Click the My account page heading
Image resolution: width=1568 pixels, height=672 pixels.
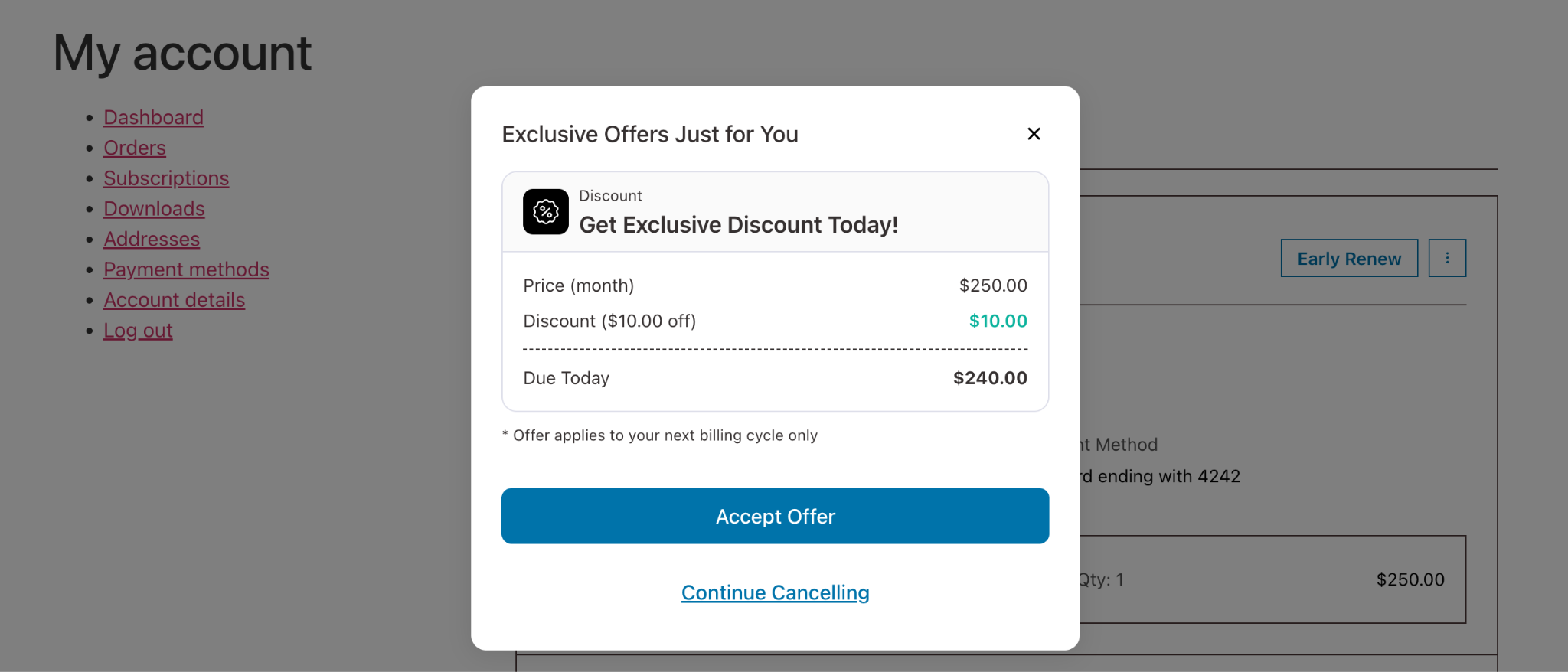[x=182, y=53]
